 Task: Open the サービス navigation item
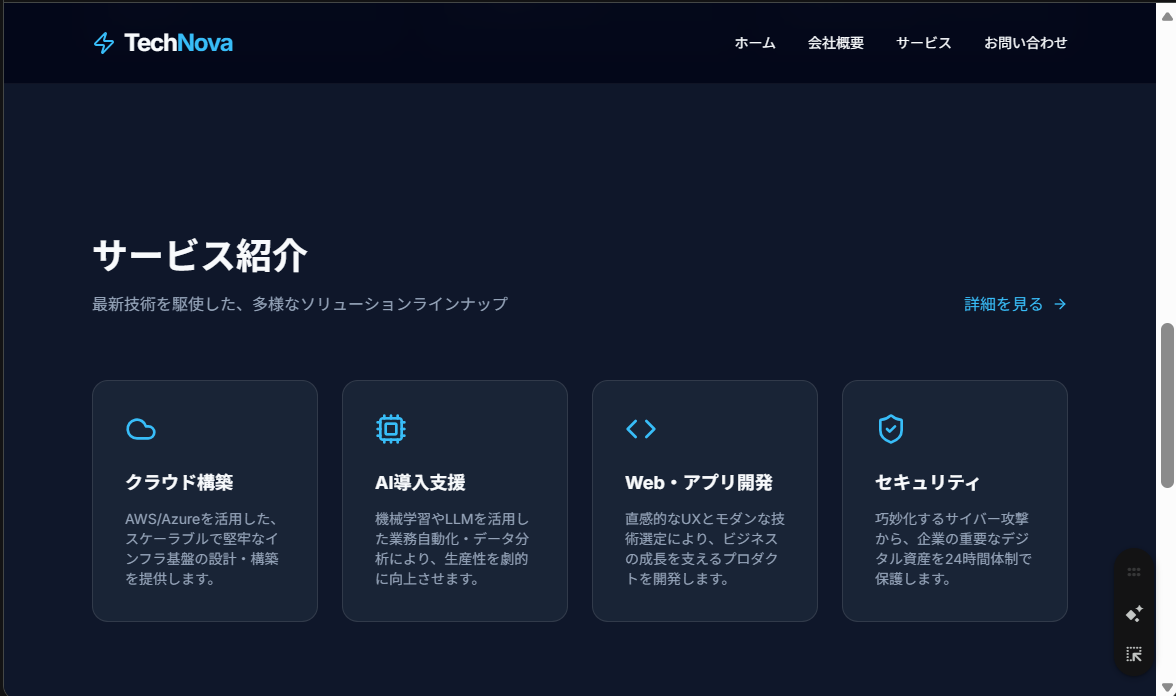[923, 43]
